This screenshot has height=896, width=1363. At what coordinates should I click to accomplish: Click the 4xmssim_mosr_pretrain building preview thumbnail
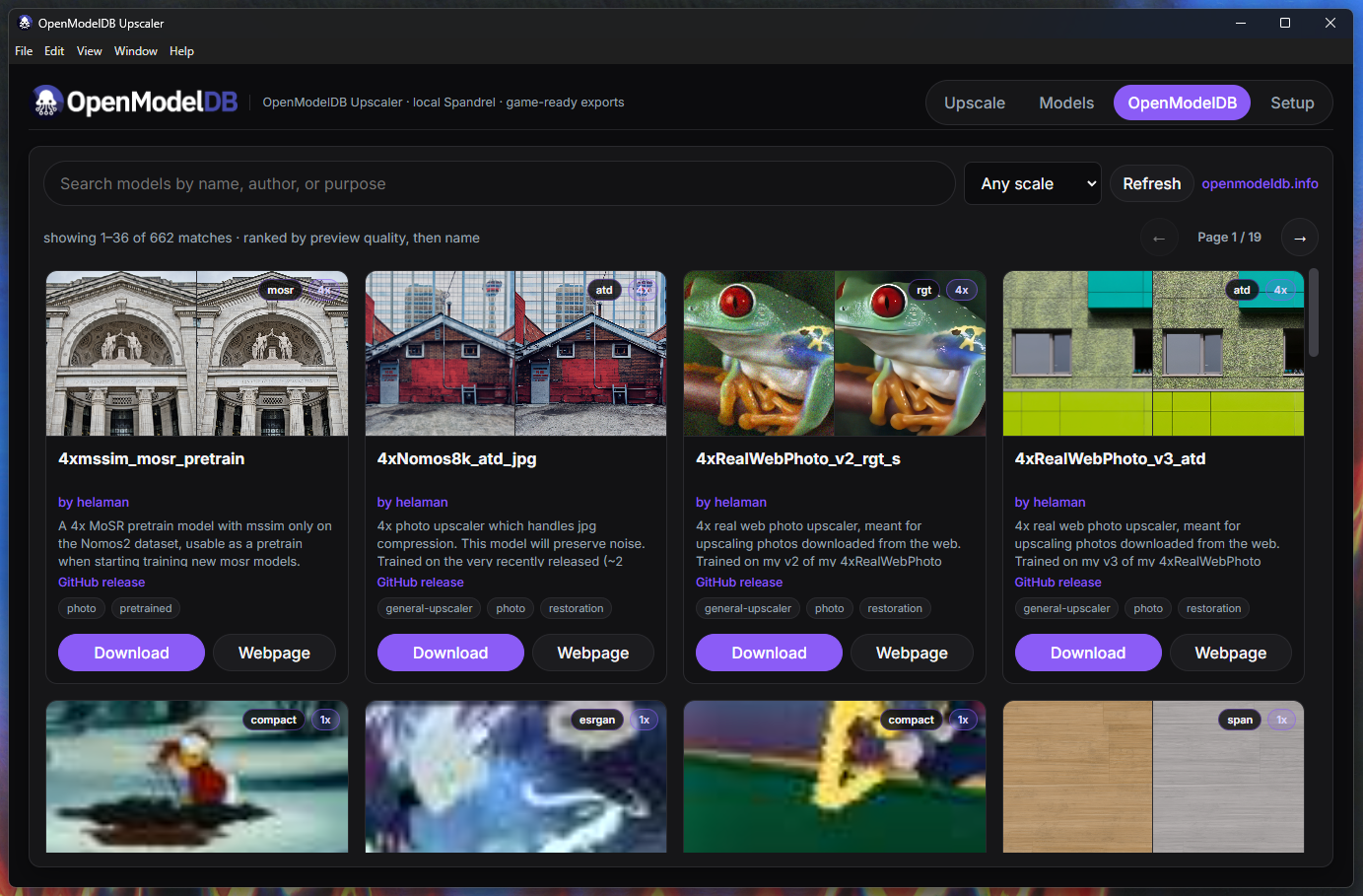pos(197,354)
